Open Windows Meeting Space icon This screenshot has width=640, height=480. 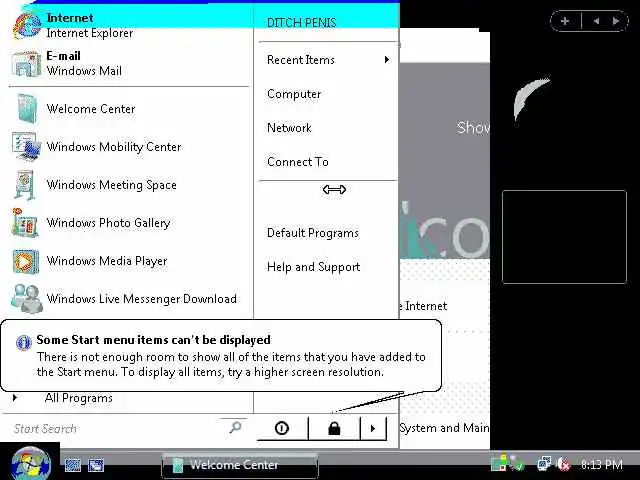pyautogui.click(x=25, y=185)
